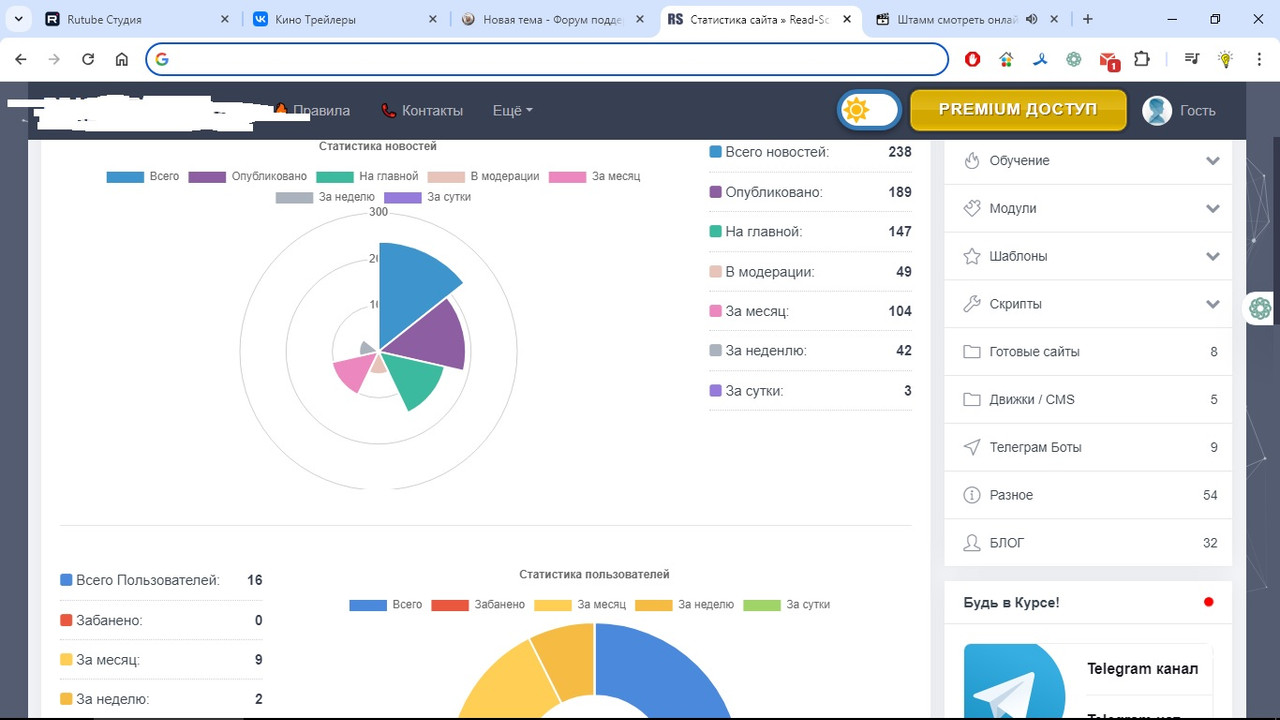Click the flame icon beside Обучение
The image size is (1280, 720).
coord(971,160)
